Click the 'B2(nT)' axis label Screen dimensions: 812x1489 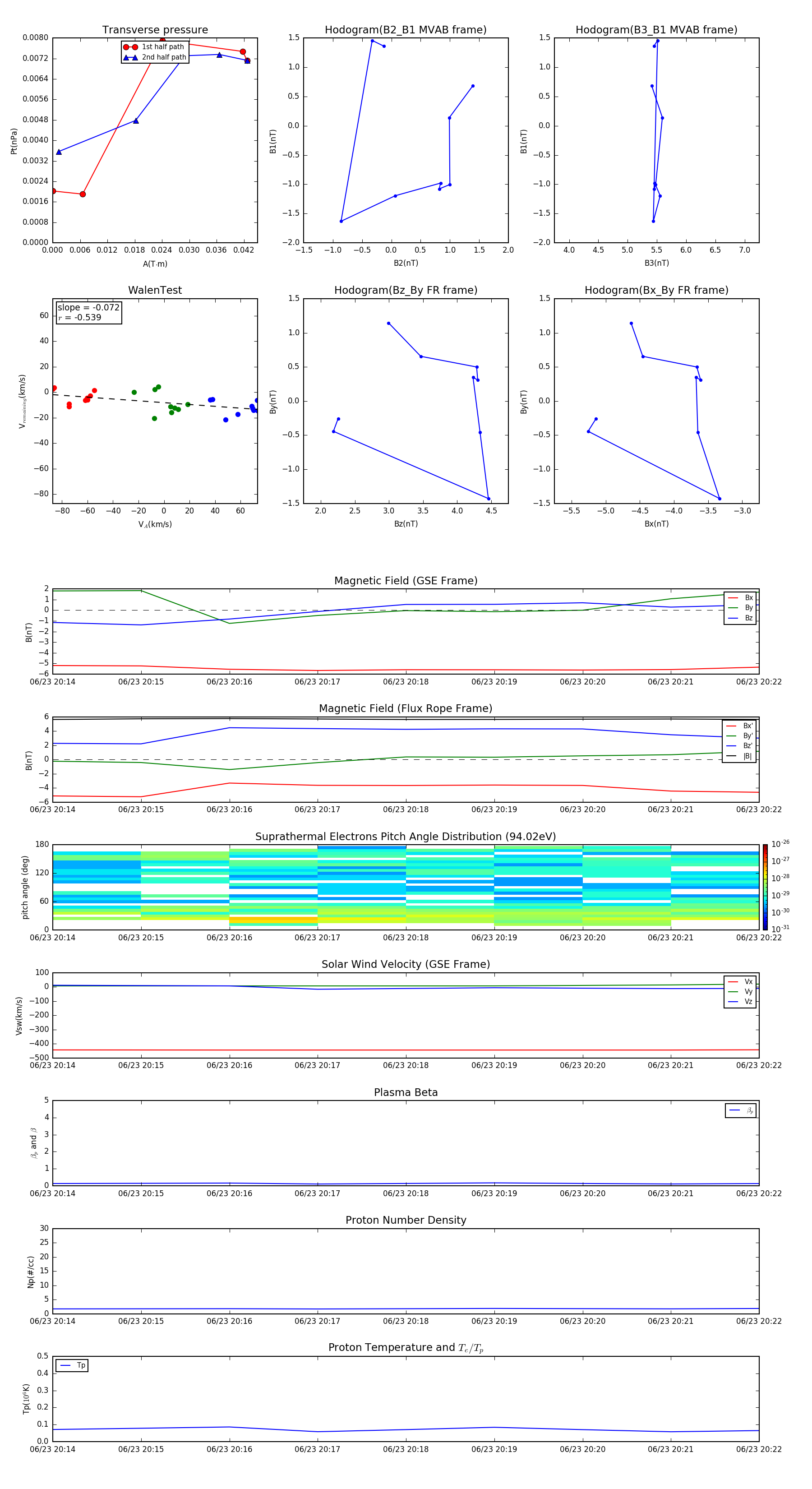(x=406, y=263)
